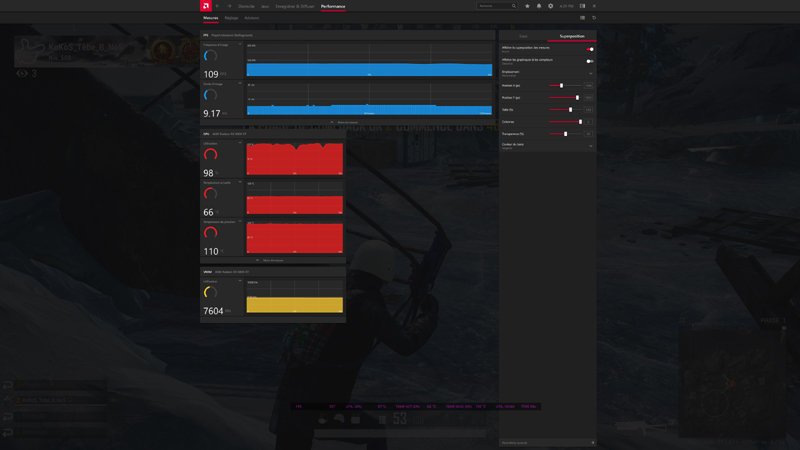
Task: Go back with the left arrow icon
Action: [x=217, y=6]
